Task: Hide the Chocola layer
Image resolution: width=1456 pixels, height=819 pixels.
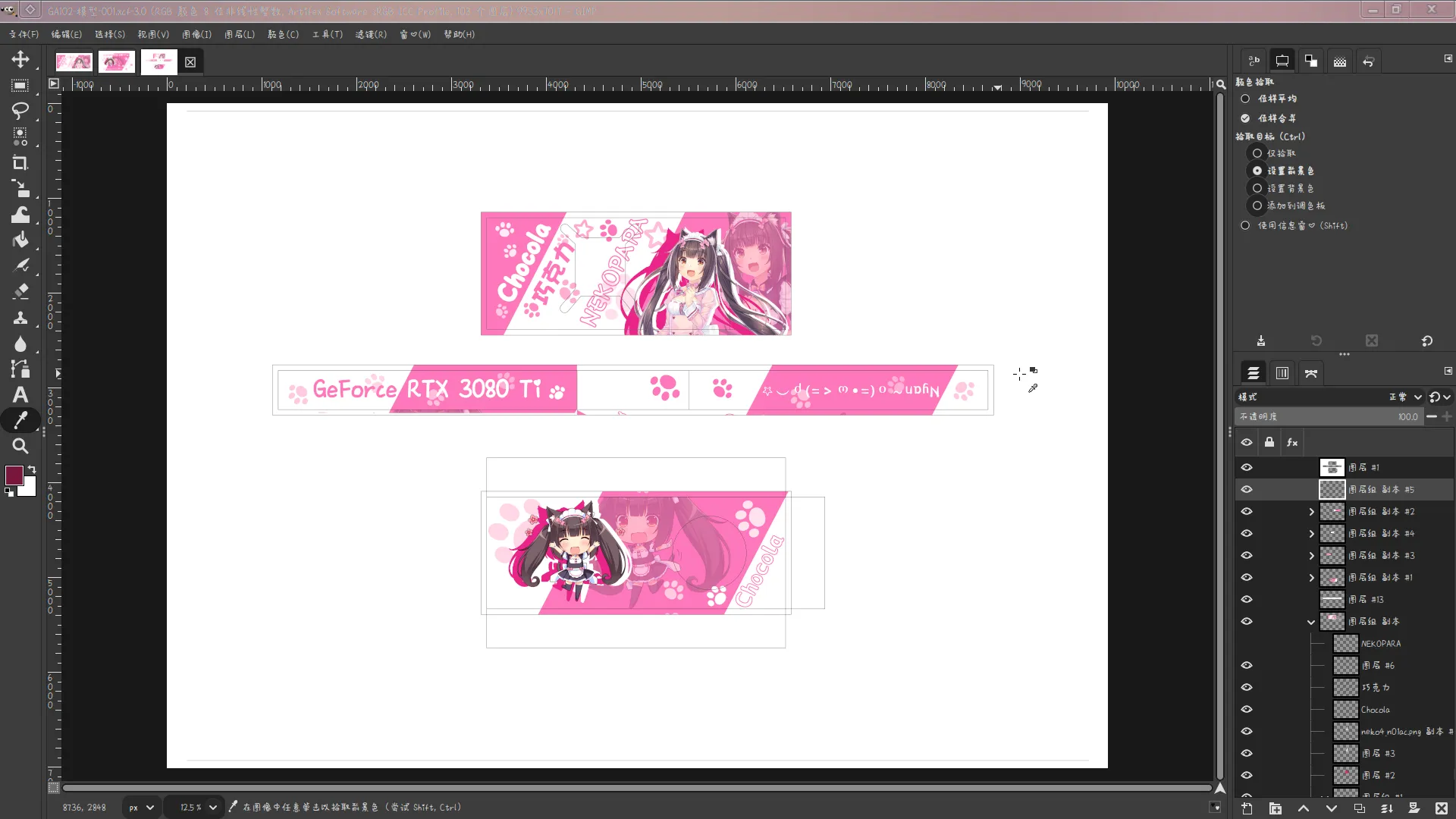Action: pyautogui.click(x=1247, y=710)
